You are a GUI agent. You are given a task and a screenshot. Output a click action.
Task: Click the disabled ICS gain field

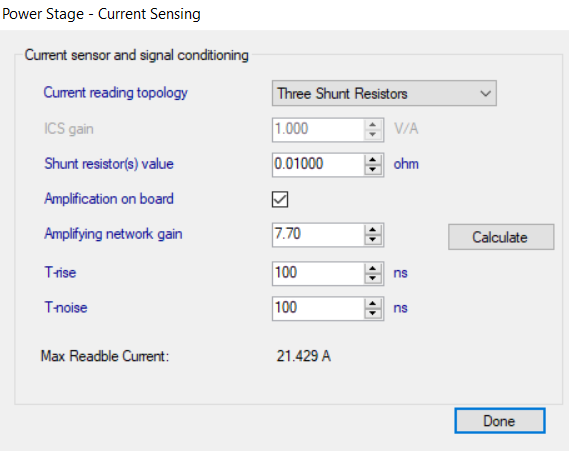(318, 130)
